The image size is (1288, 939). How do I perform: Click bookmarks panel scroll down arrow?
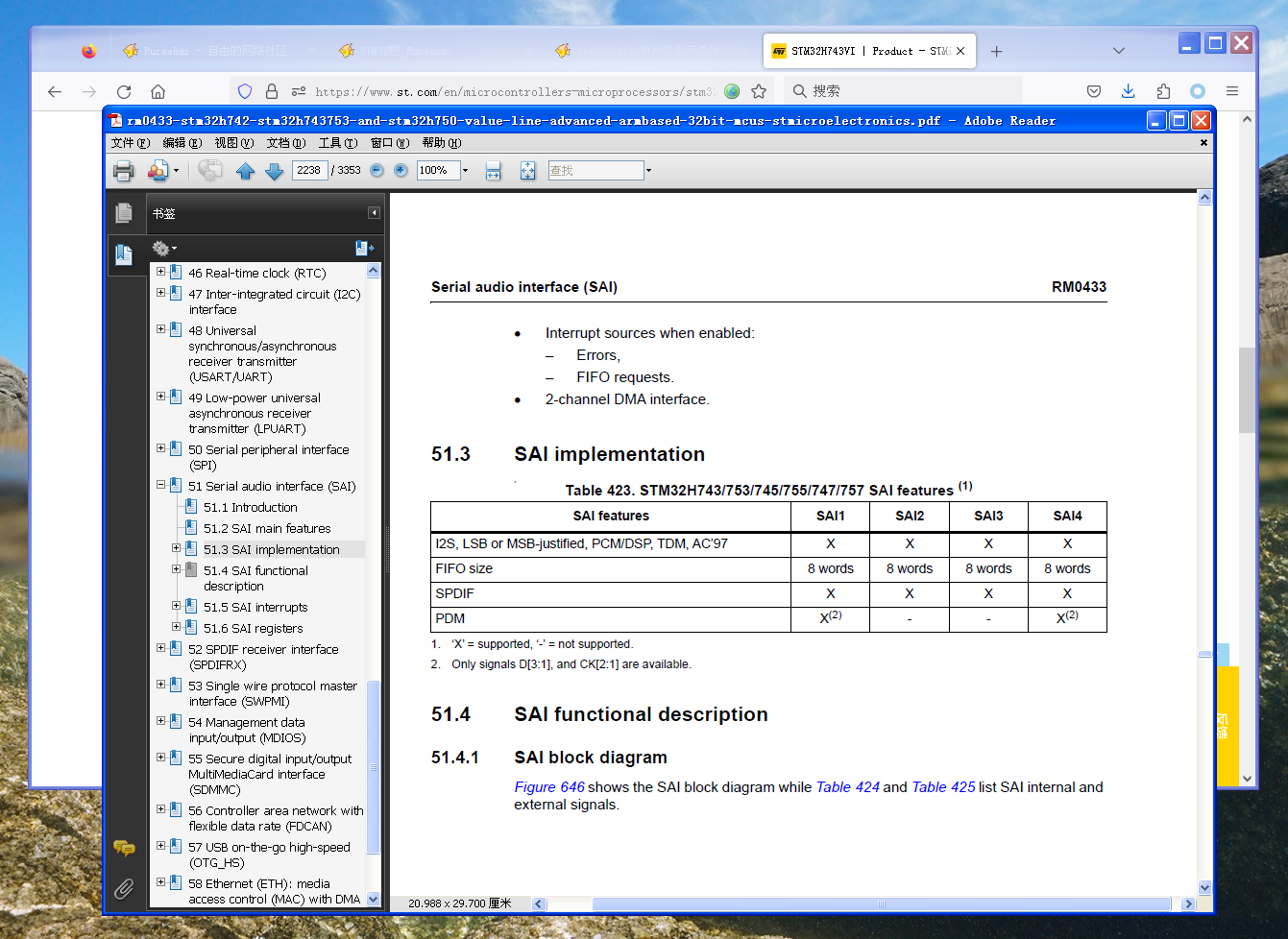click(374, 900)
